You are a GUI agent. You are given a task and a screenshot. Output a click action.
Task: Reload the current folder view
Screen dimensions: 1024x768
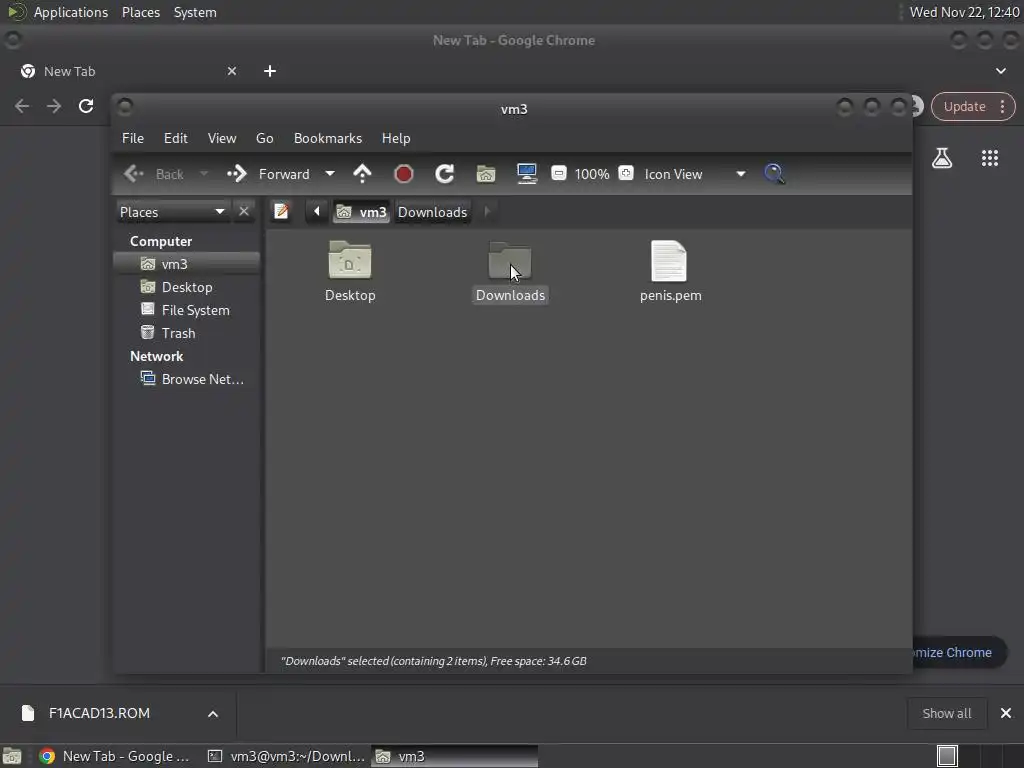[445, 174]
